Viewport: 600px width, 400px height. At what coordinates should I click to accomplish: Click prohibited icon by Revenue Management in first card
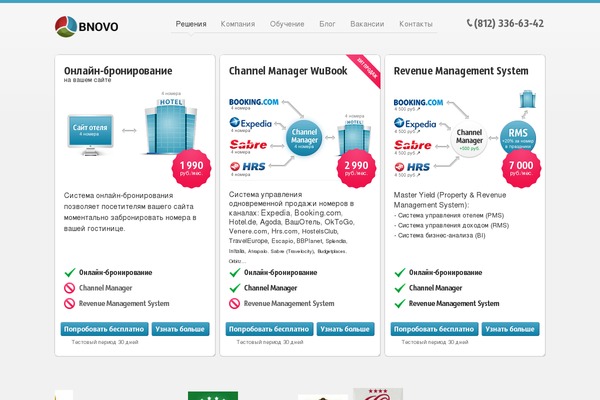(x=69, y=304)
